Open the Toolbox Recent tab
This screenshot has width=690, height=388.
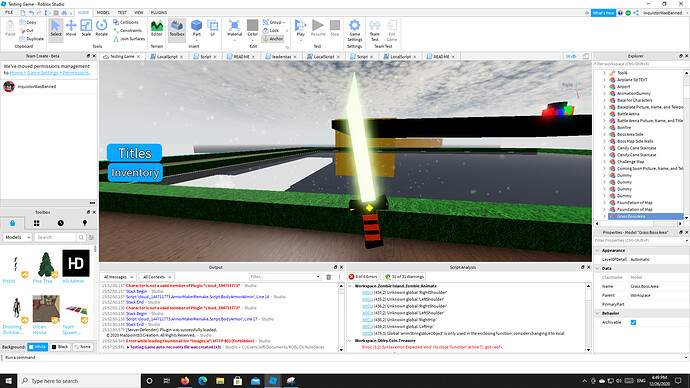pos(61,223)
